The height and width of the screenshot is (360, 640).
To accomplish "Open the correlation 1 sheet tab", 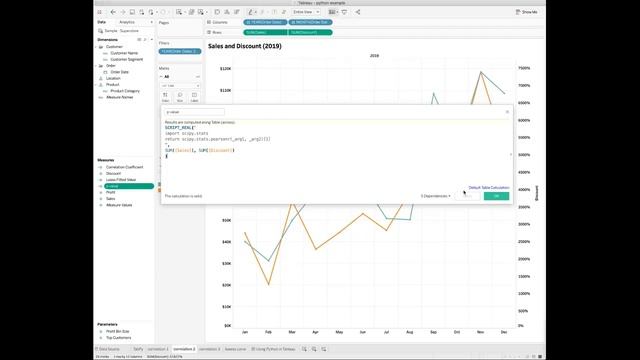I will 158,349.
